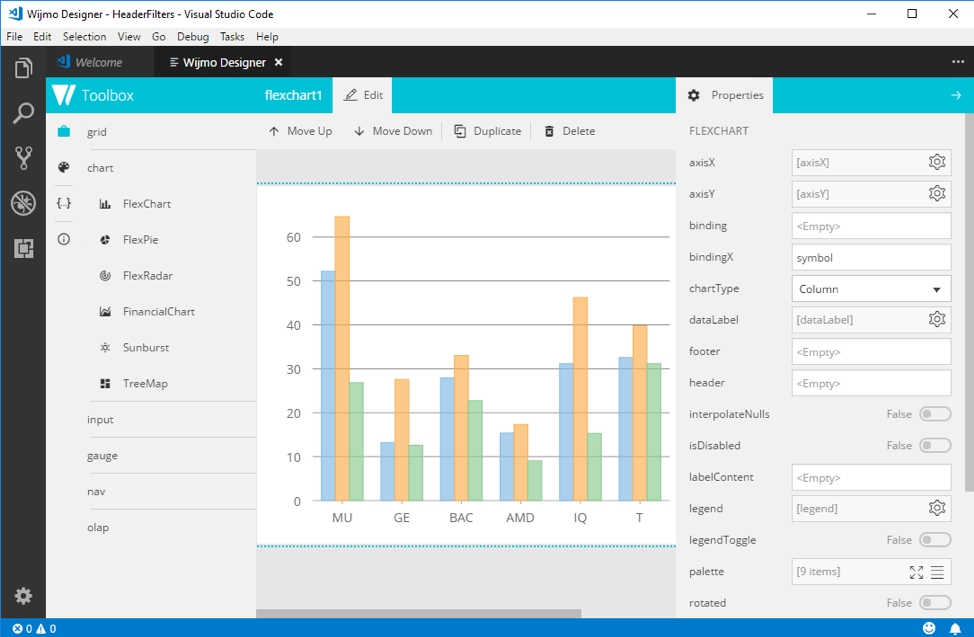
Task: Click the header property field
Action: tap(871, 383)
